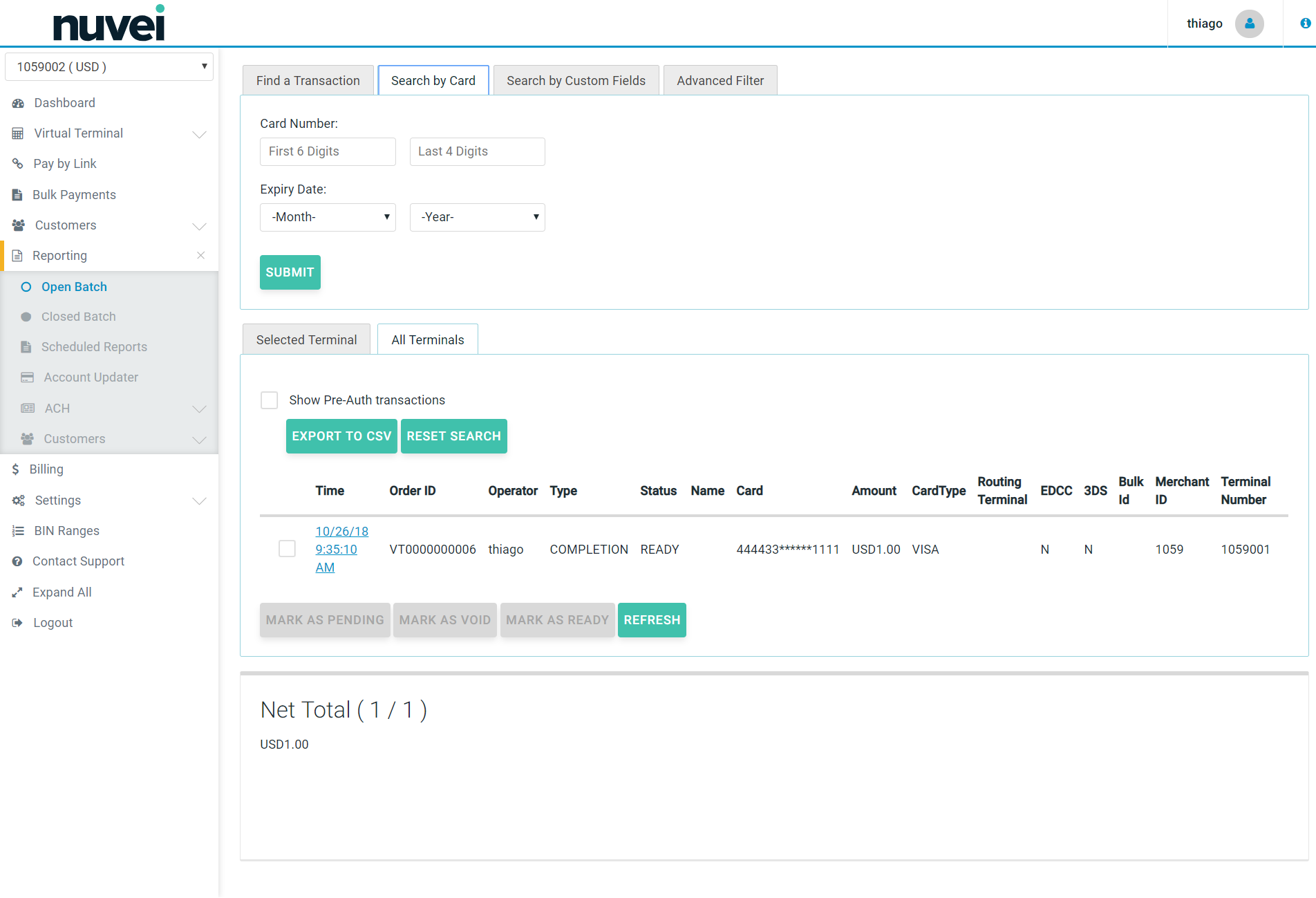Click the Pay by Link chain icon
This screenshot has height=898, width=1316.
[x=18, y=164]
